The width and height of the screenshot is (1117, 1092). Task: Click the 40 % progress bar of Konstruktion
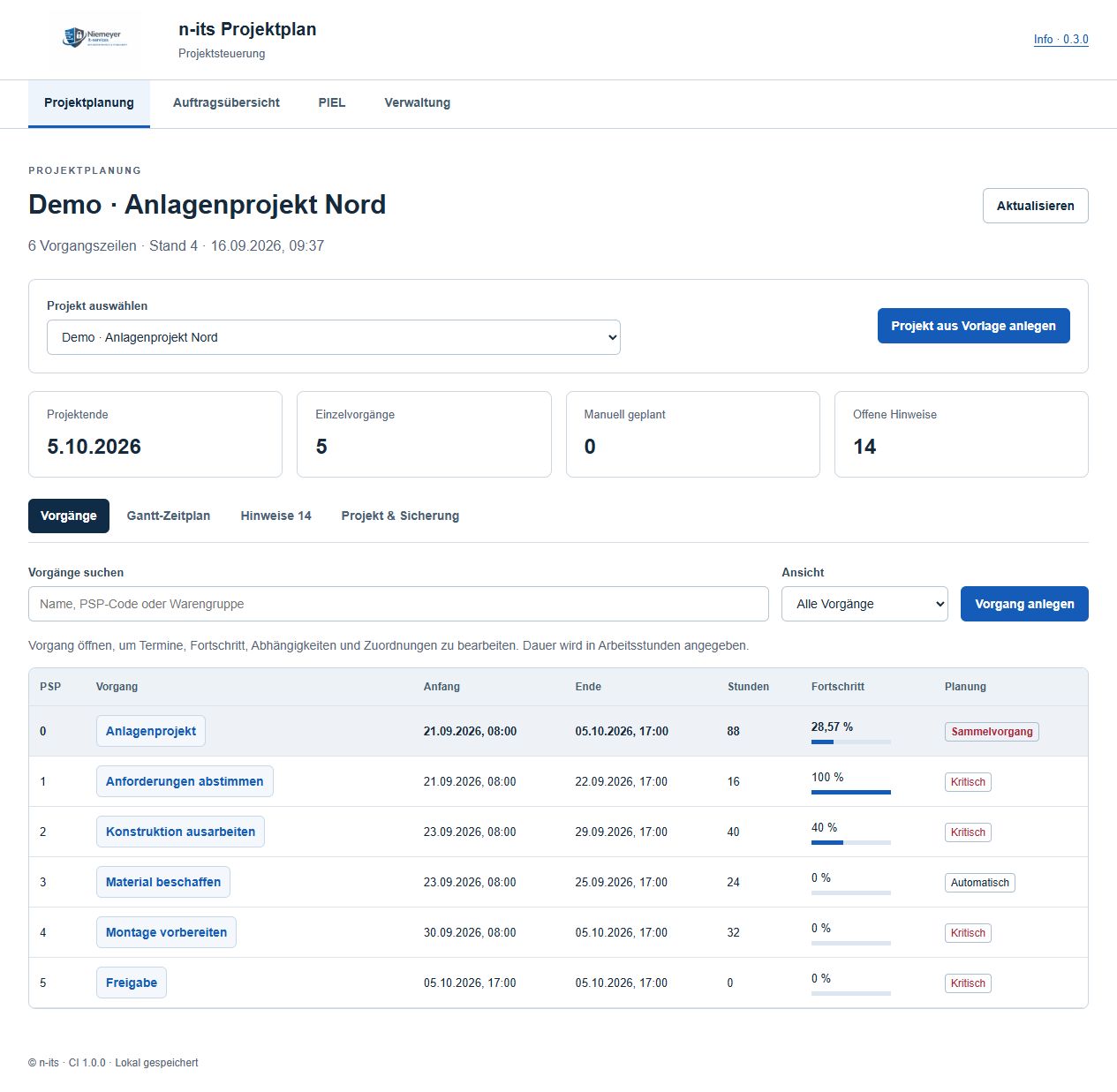851,843
